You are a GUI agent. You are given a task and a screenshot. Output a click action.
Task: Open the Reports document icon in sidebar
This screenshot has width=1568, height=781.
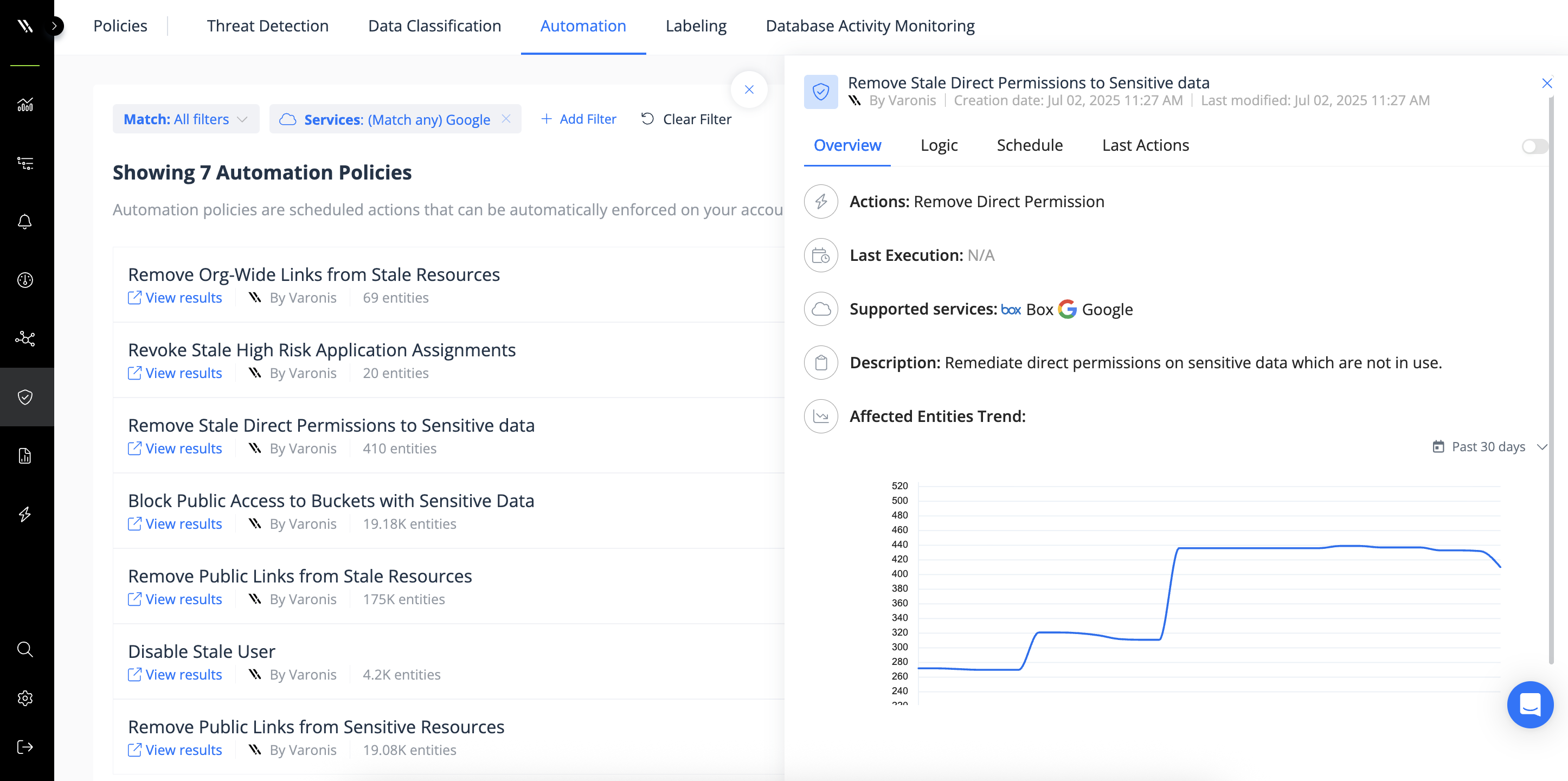25,456
